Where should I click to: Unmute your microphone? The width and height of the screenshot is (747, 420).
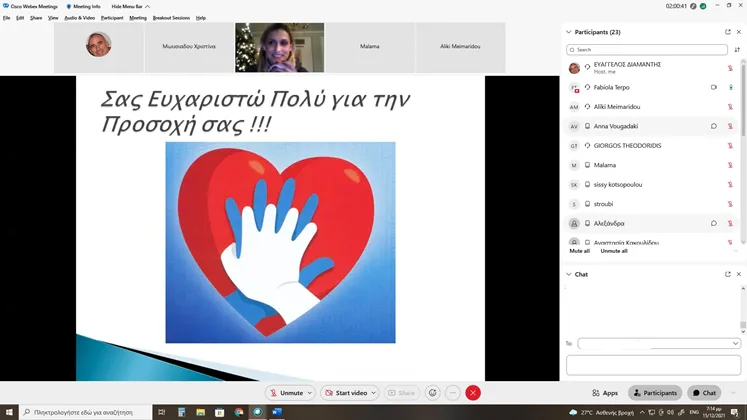click(285, 393)
